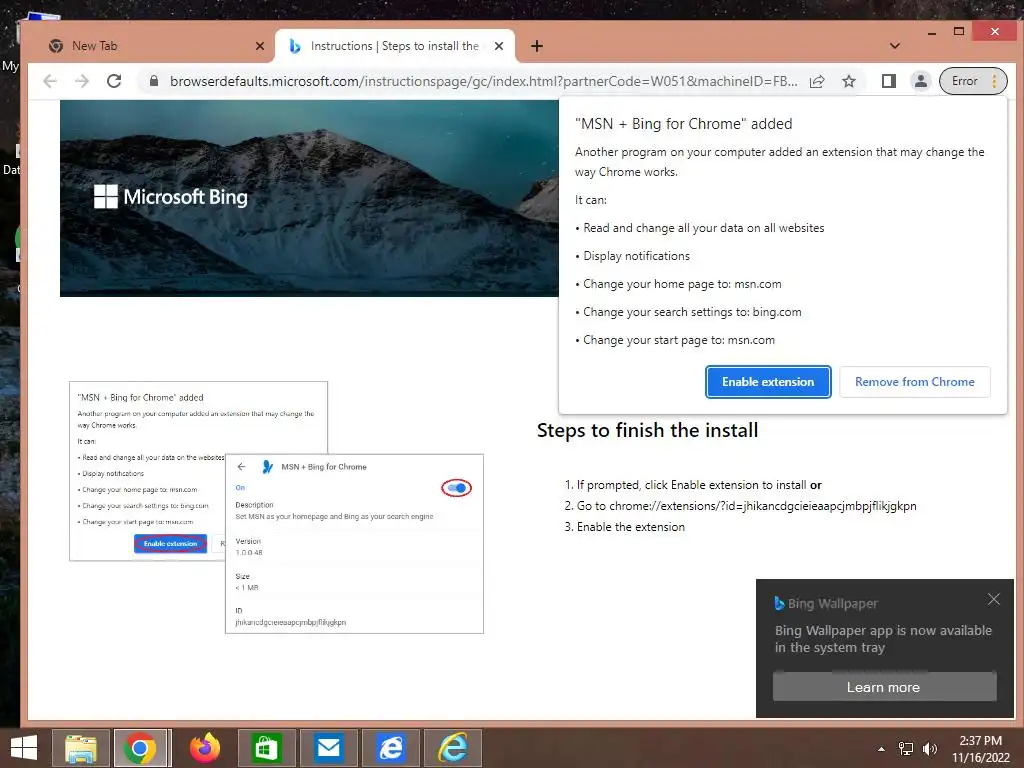Open the blue Internet Explorer taskbar icon

point(391,748)
